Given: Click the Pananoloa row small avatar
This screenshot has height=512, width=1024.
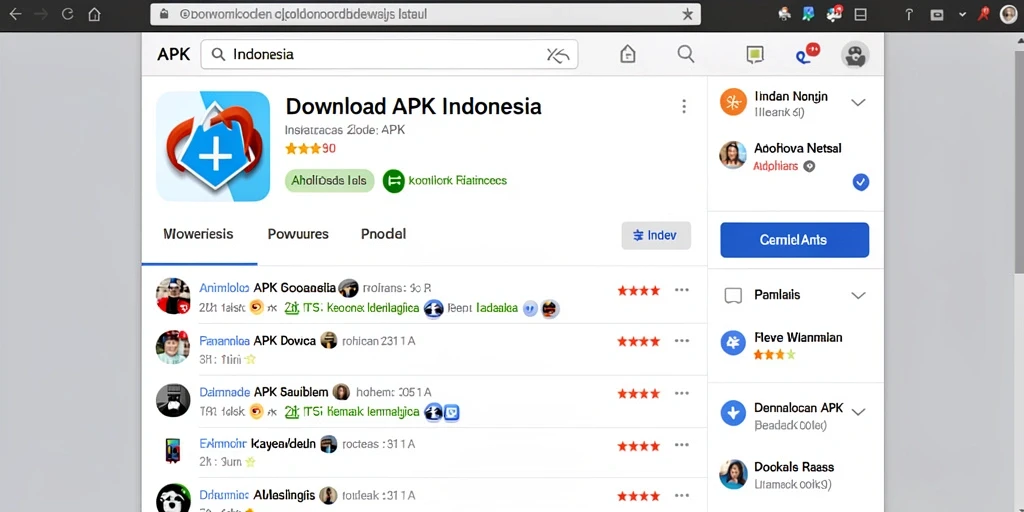Looking at the screenshot, I should (x=328, y=340).
